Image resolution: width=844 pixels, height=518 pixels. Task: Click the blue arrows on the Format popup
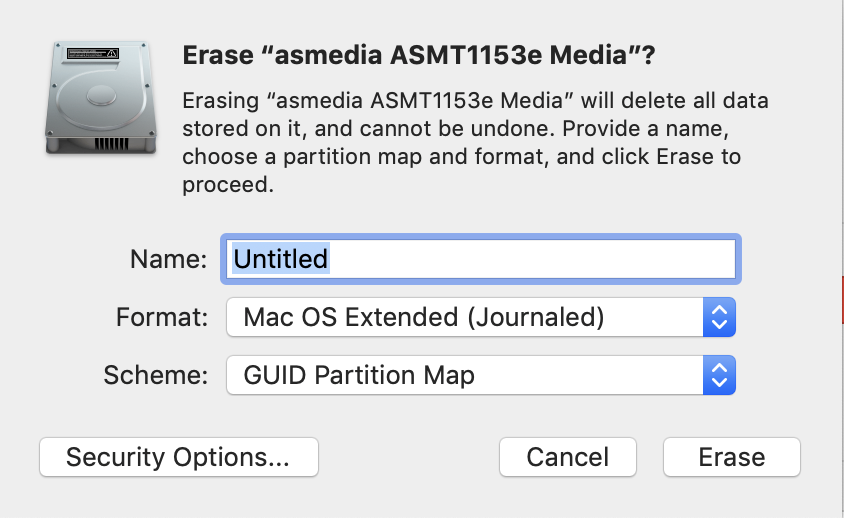coord(719,318)
